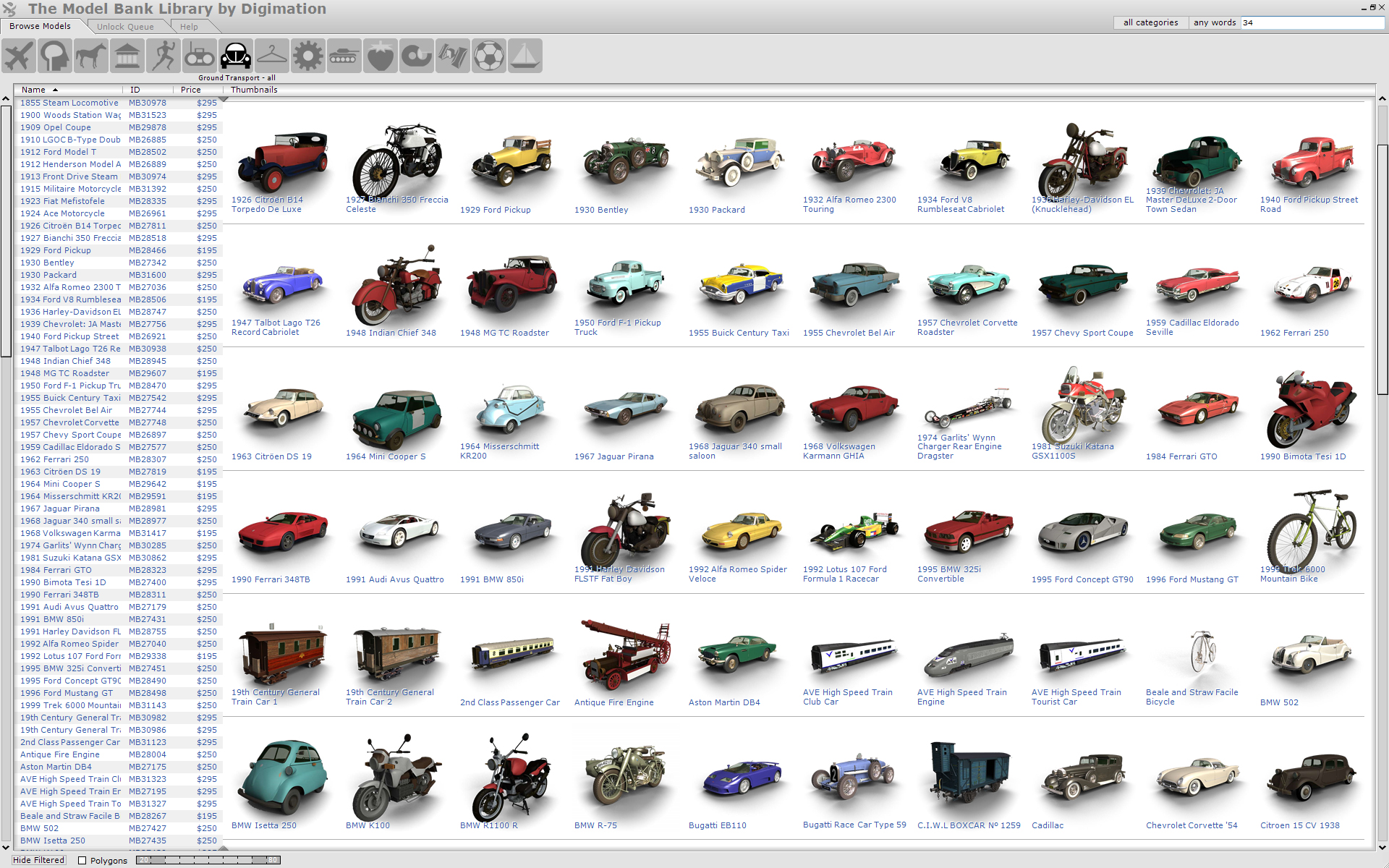Select the running figure (Characters) category icon

(x=163, y=56)
